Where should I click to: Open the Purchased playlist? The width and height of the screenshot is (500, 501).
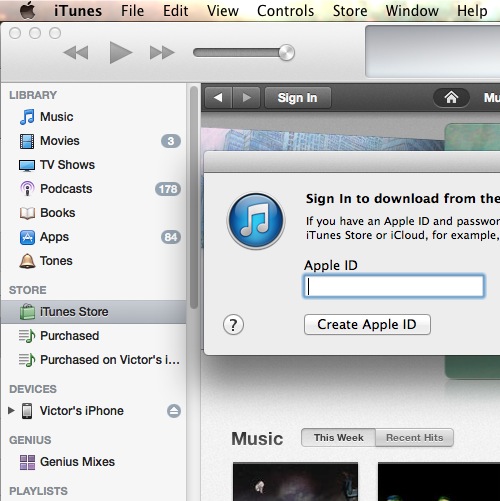tap(93, 336)
